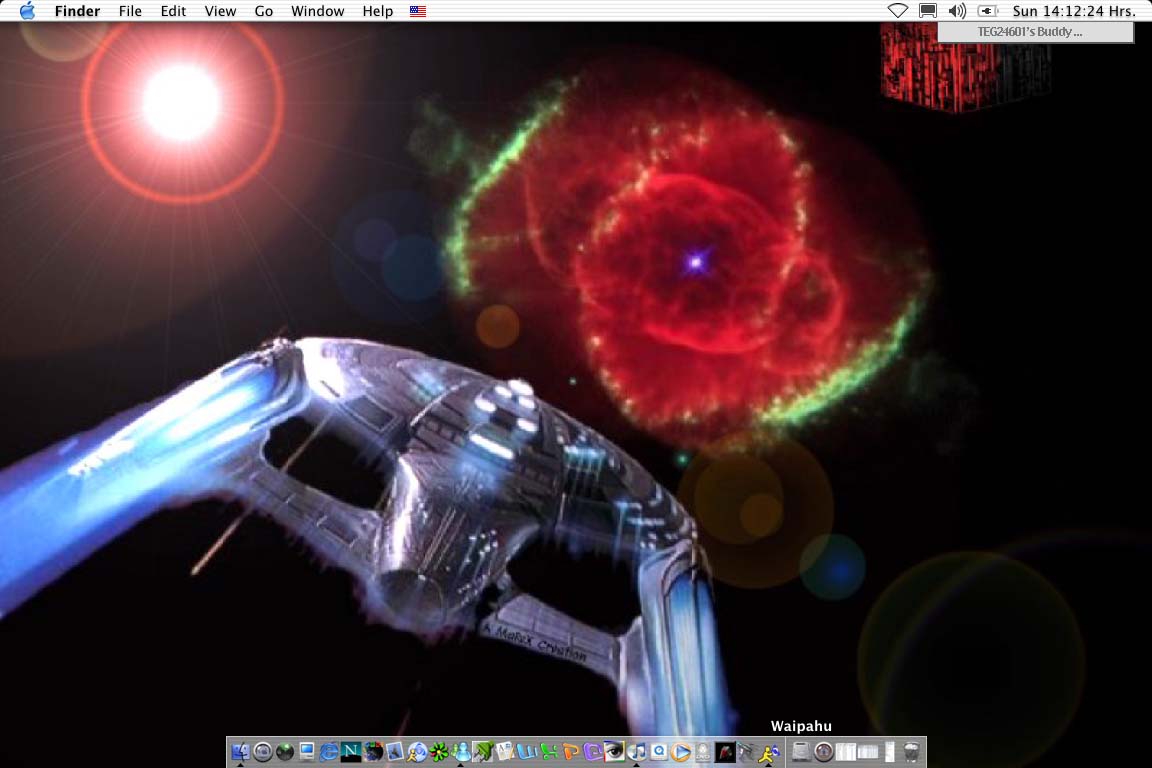This screenshot has height=768, width=1152.
Task: Open the Trash in the Dock
Action: pyautogui.click(x=912, y=752)
